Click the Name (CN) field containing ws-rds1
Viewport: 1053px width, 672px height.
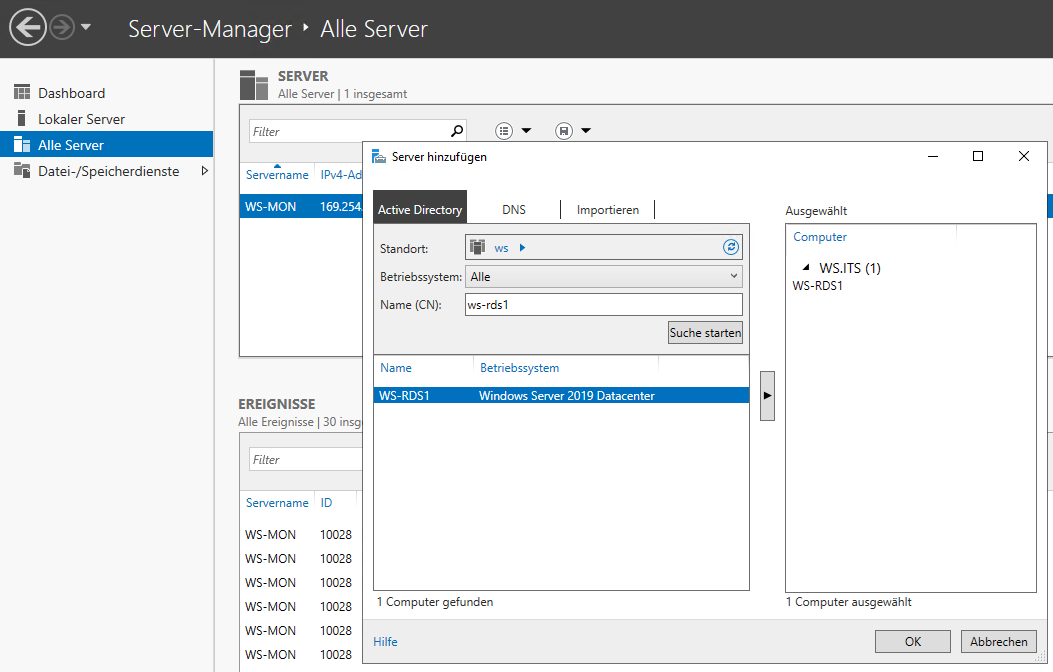(604, 304)
